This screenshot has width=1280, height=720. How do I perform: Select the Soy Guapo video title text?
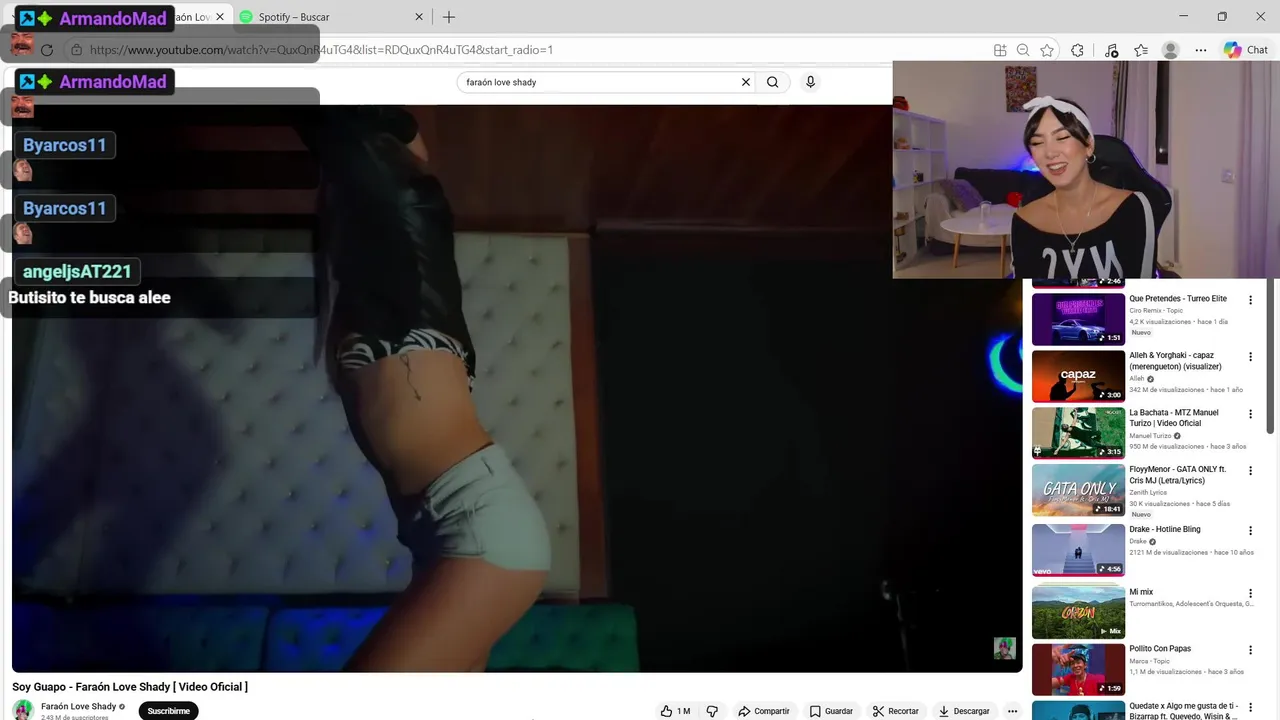click(x=130, y=687)
